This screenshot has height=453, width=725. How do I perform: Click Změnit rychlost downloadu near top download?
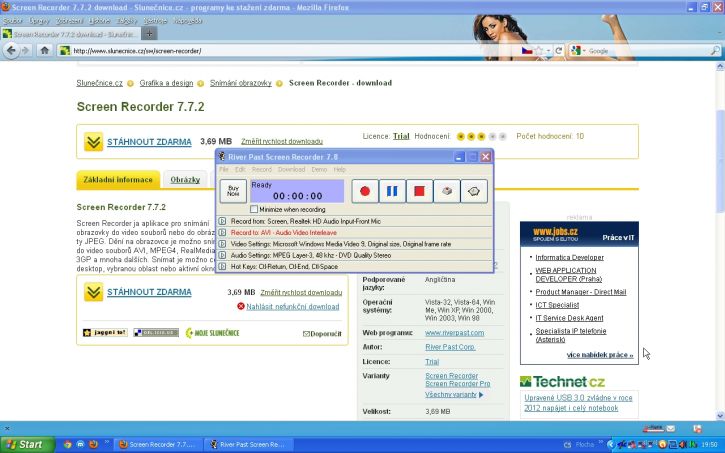pyautogui.click(x=282, y=141)
